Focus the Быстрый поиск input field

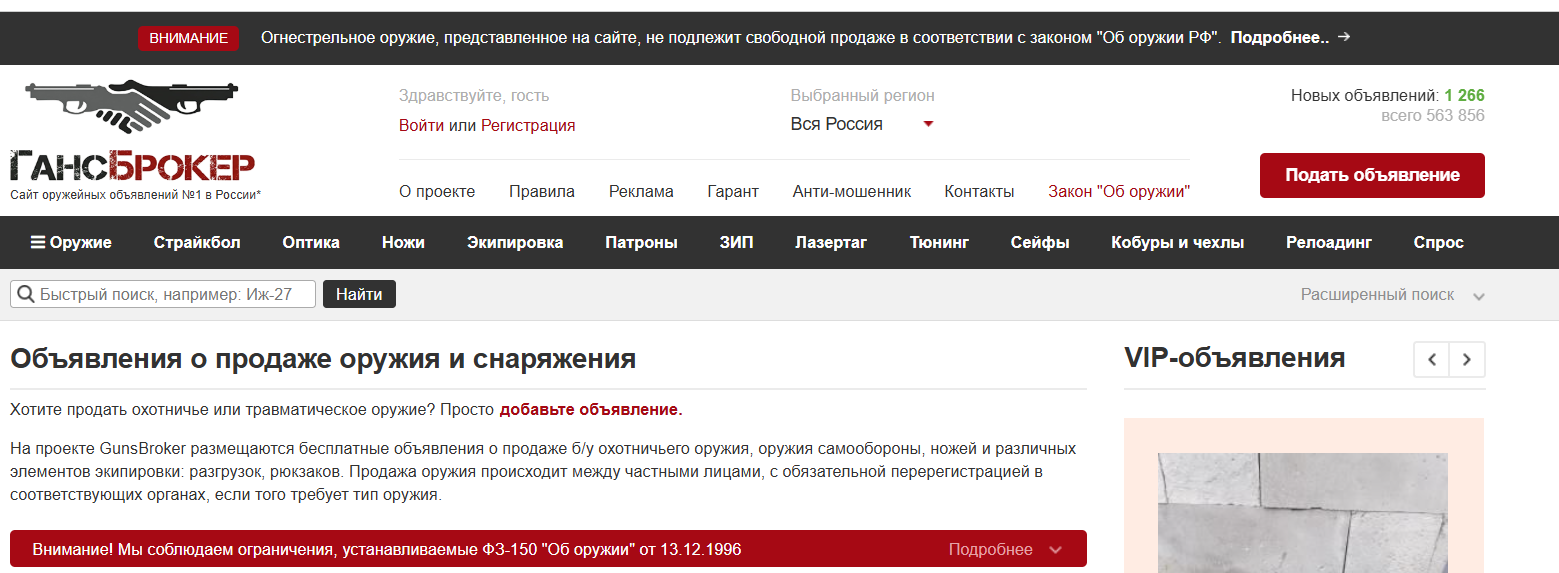point(163,294)
